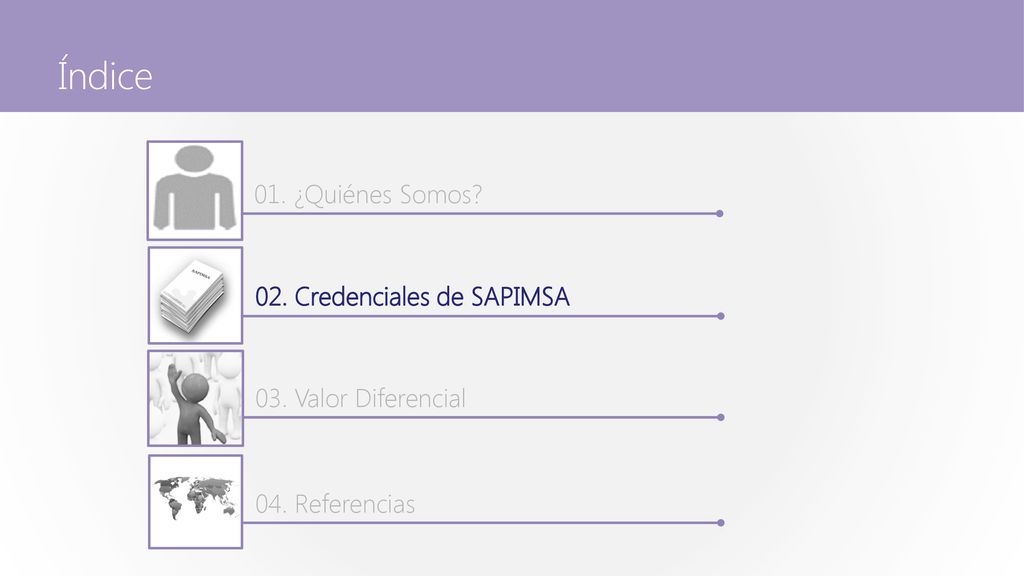Click the Índice title in header

click(104, 74)
